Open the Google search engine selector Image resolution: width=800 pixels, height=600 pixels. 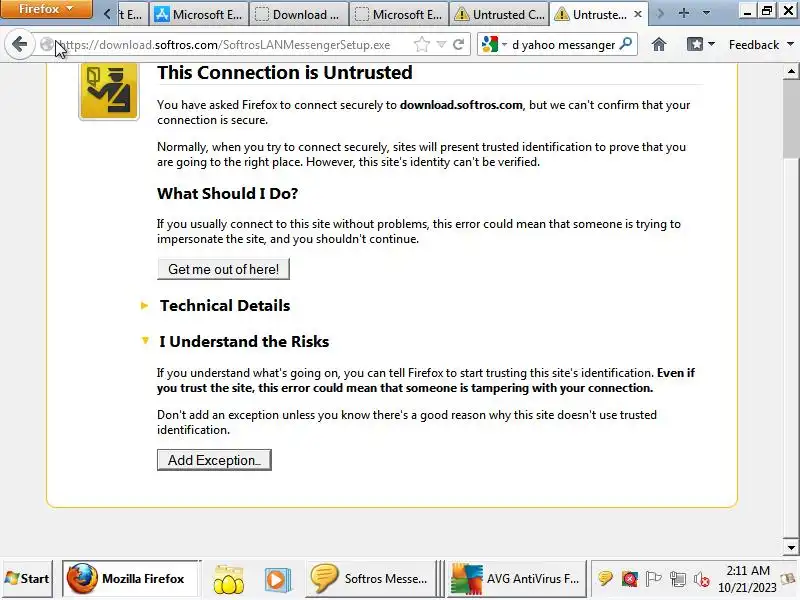pos(493,45)
